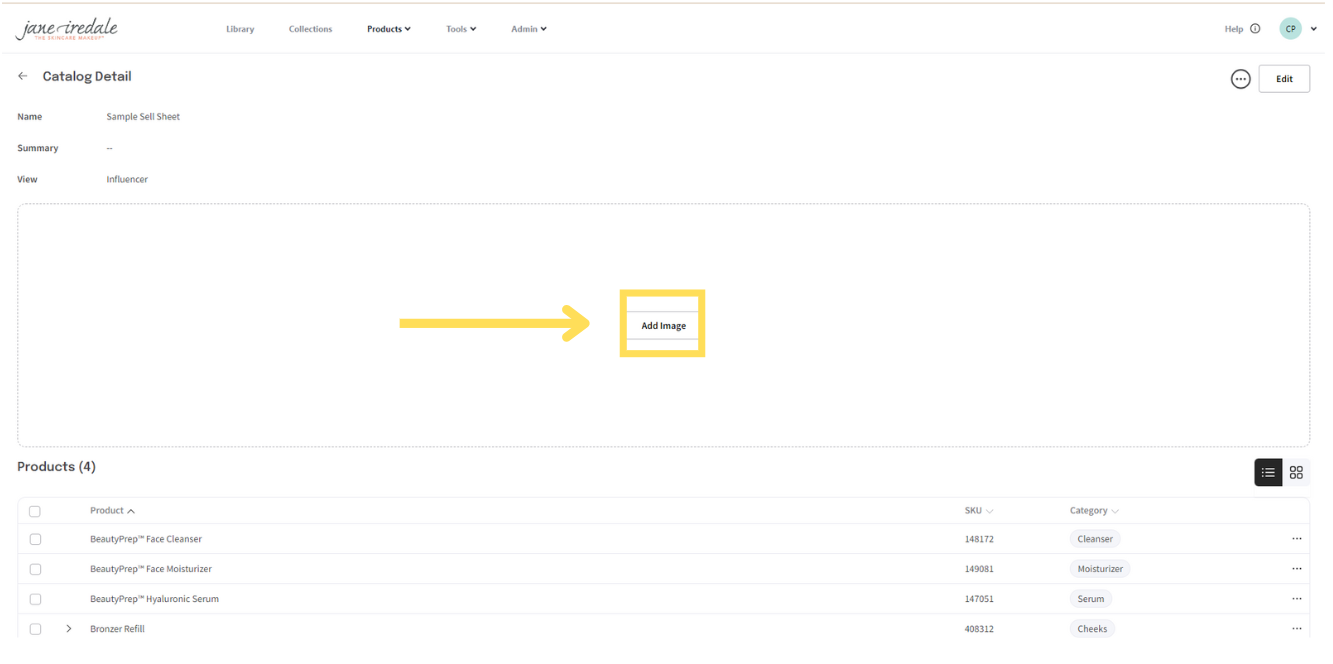The height and width of the screenshot is (664, 1333).
Task: Click the Help info icon
Action: pos(1255,29)
